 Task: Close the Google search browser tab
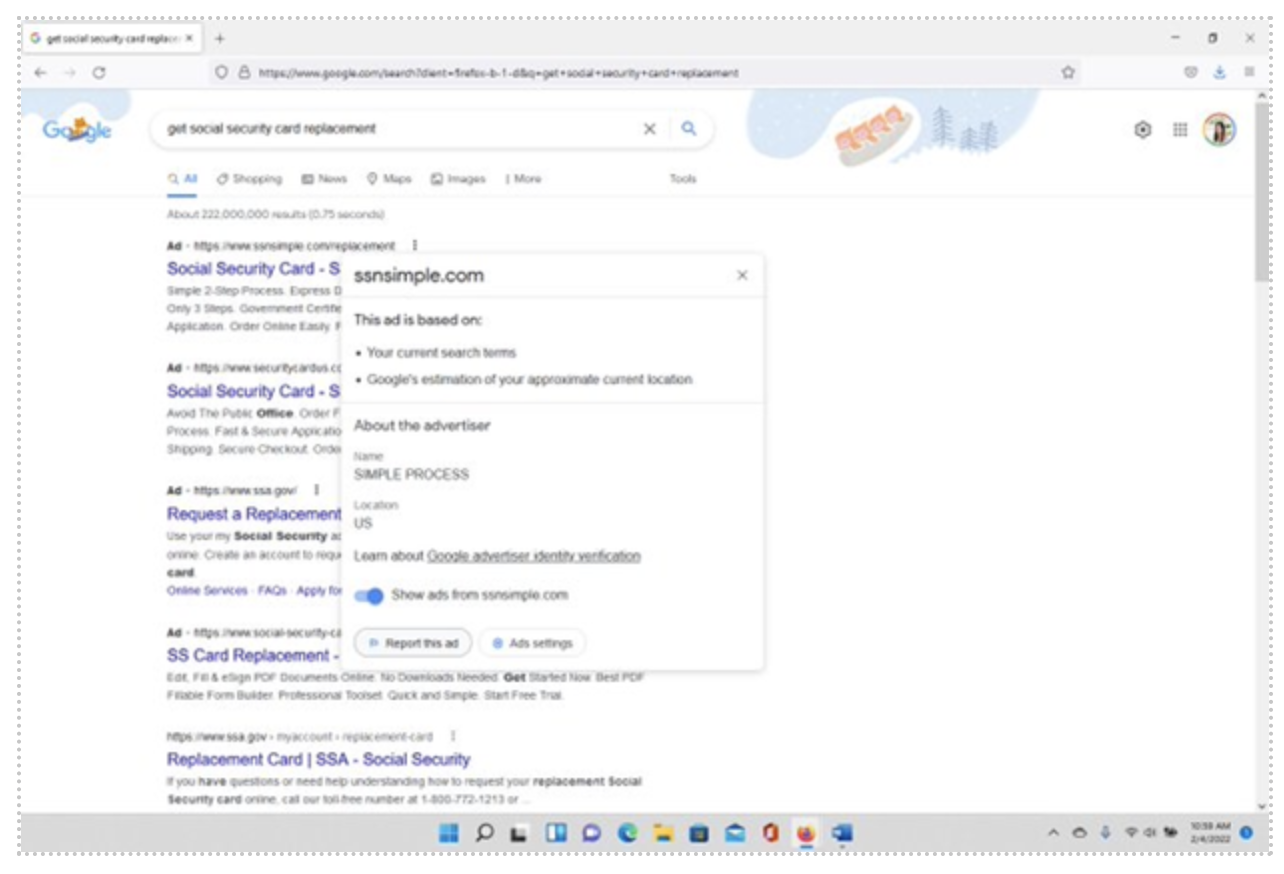pos(189,38)
